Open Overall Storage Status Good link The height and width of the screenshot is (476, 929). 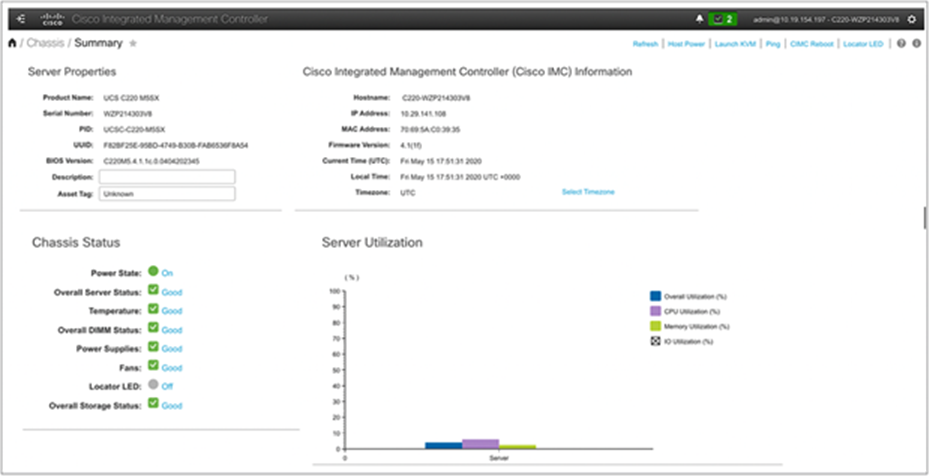coord(172,406)
